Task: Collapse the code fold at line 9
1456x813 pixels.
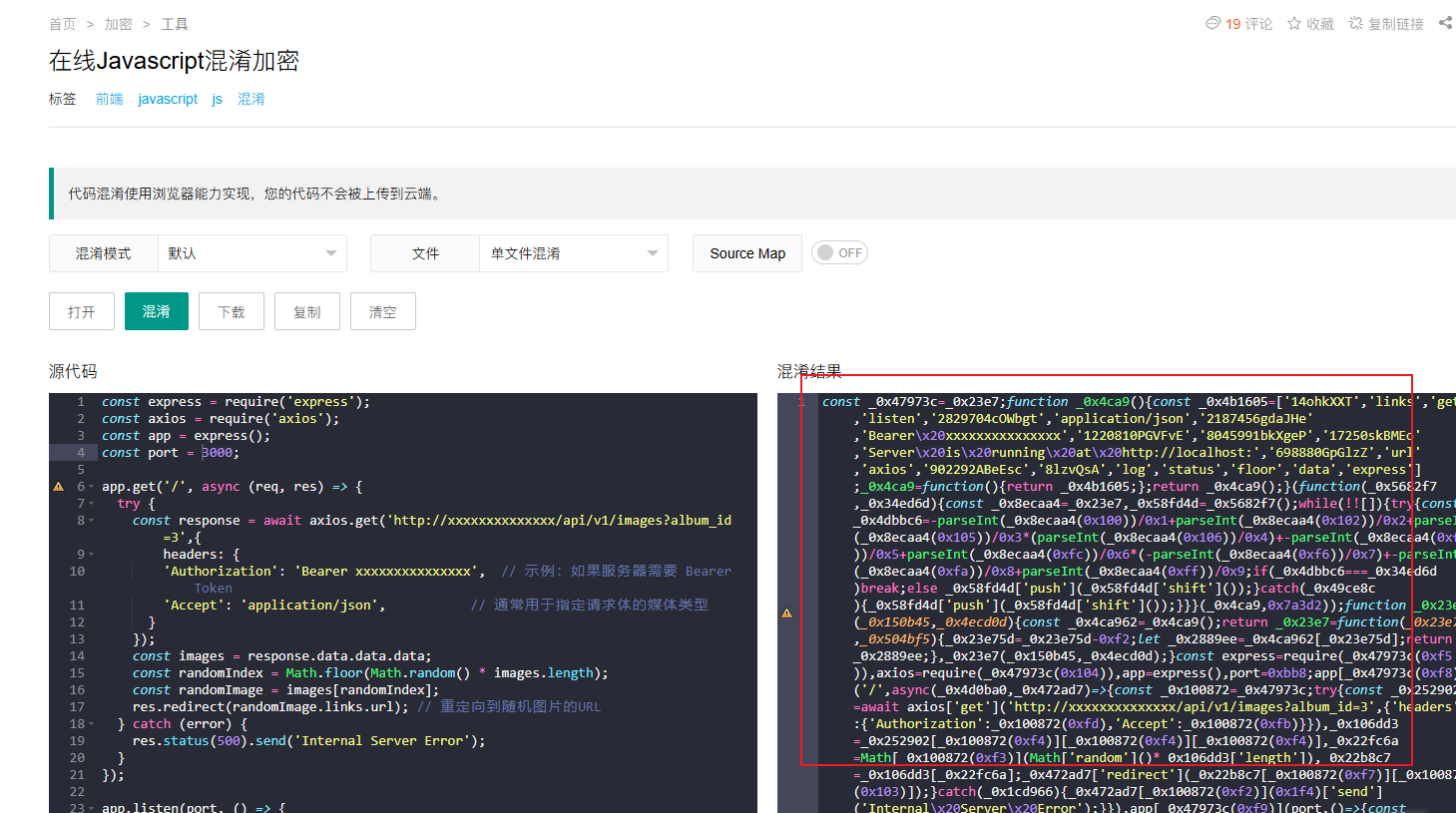Action: click(92, 555)
